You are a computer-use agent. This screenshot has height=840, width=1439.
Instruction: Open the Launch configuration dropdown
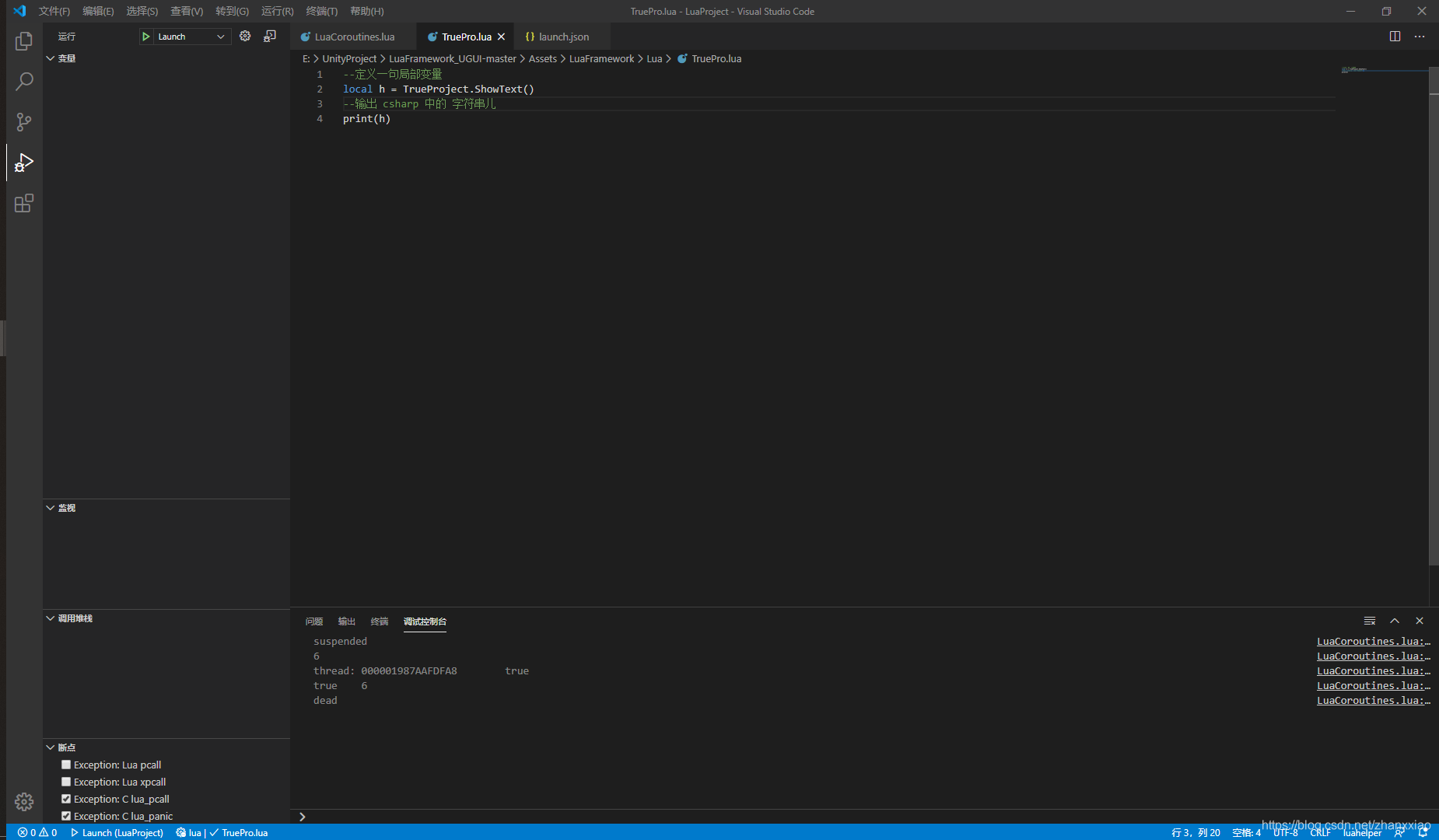(191, 37)
